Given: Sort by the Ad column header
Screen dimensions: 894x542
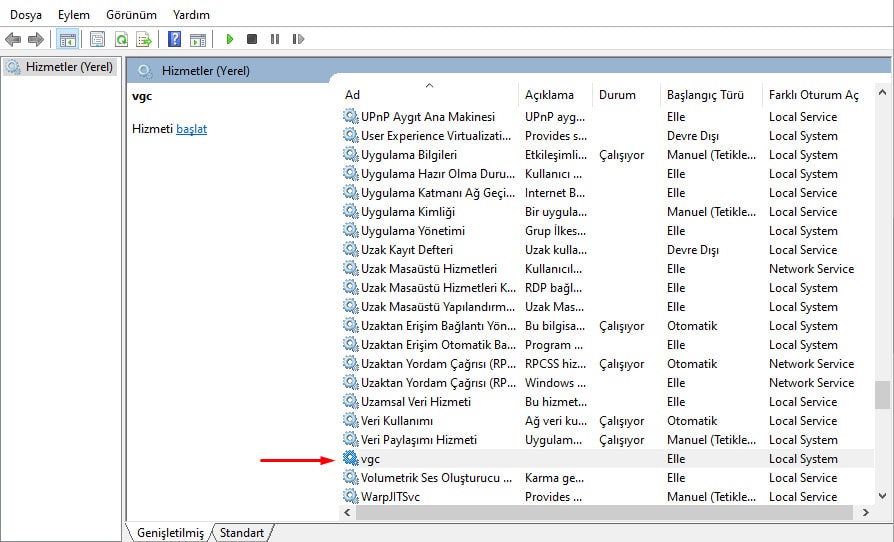Looking at the screenshot, I should (x=352, y=95).
